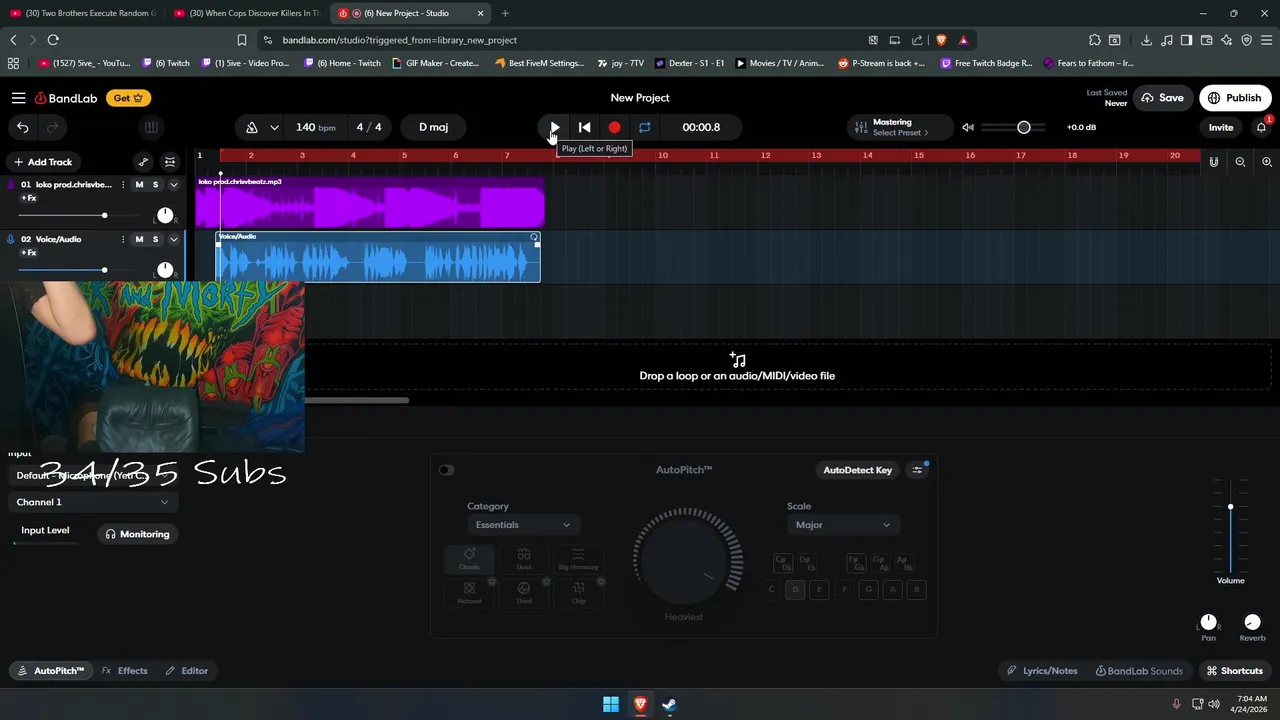Start playback with the Play button
1280x720 pixels.
(x=554, y=127)
